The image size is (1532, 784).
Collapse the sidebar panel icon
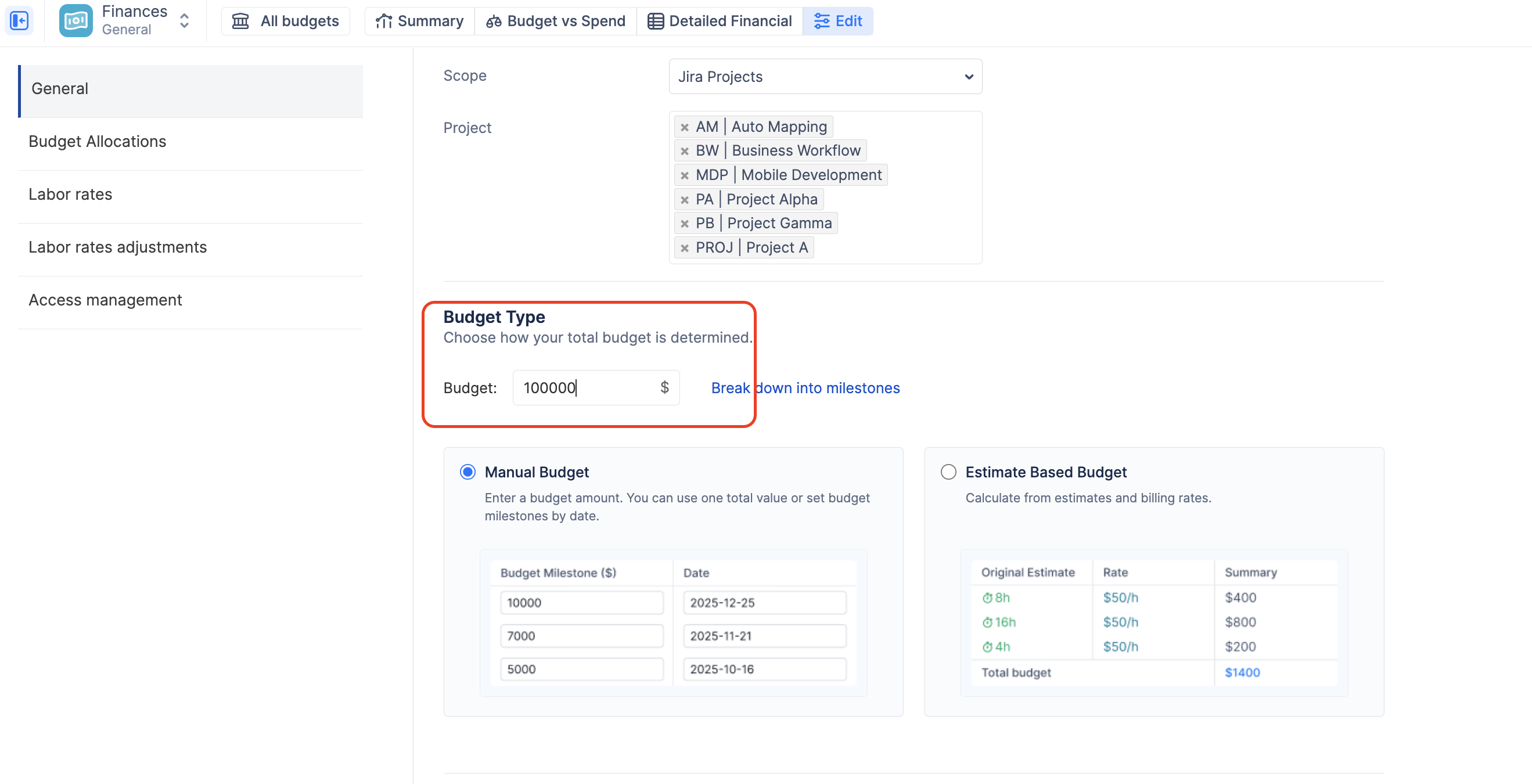pyautogui.click(x=19, y=21)
